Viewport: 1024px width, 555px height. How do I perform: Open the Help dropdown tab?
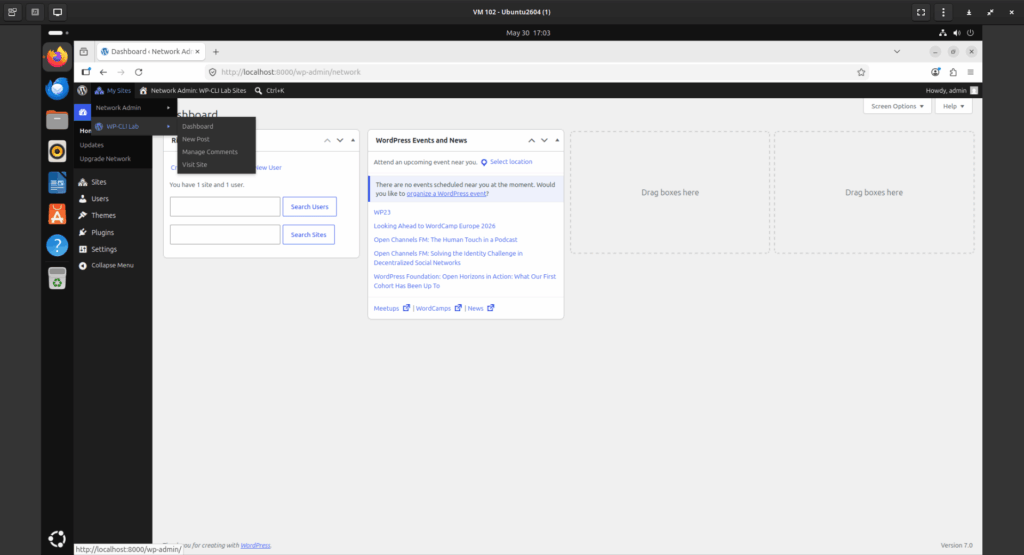coord(953,106)
